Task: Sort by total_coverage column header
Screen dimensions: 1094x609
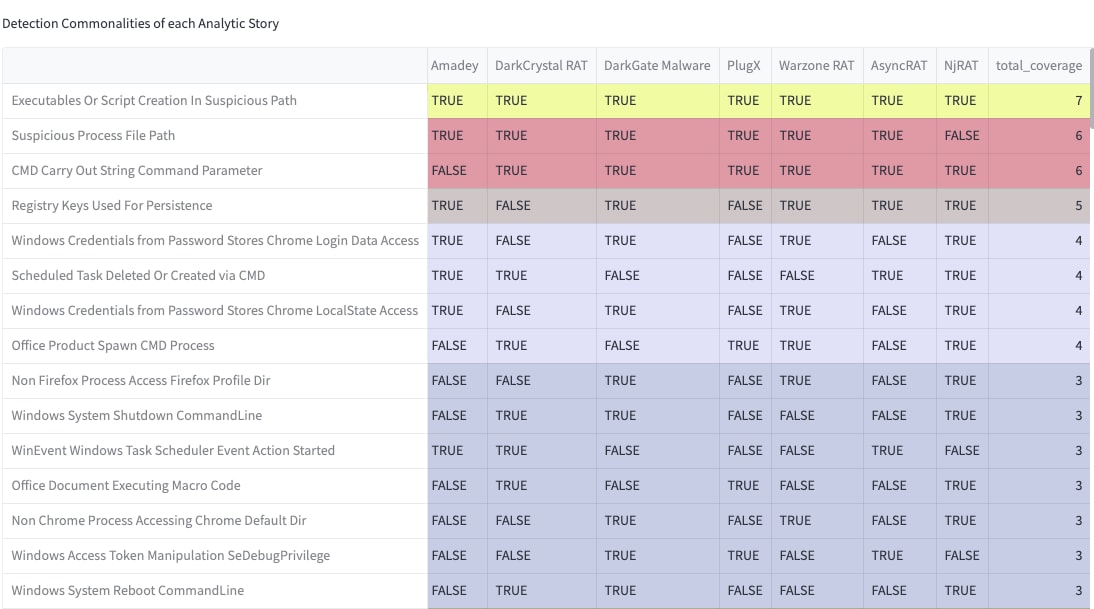Action: tap(1039, 66)
